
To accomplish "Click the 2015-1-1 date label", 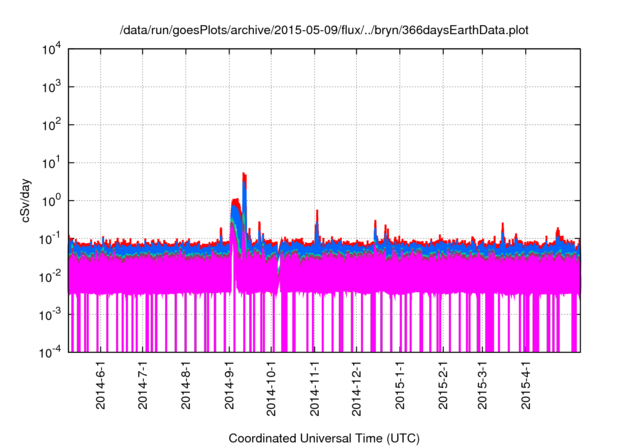I will click(400, 385).
